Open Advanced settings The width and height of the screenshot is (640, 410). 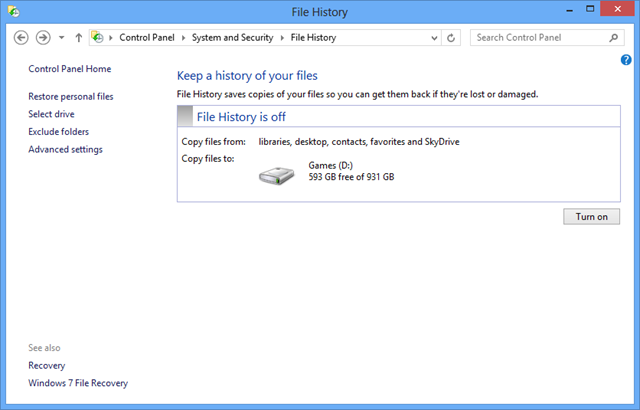tap(65, 150)
